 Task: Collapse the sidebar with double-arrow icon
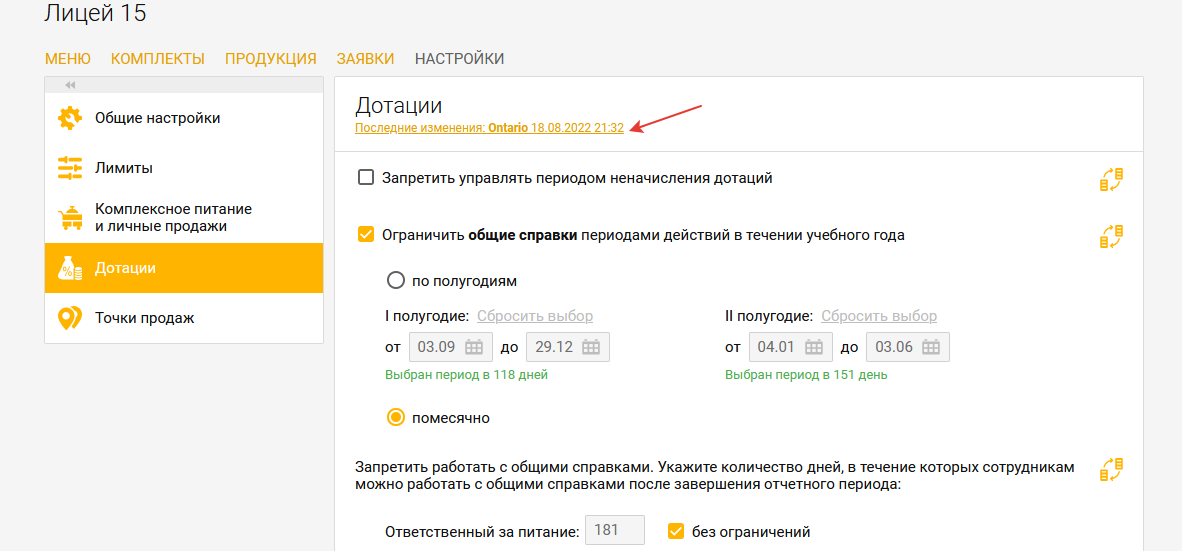[70, 85]
